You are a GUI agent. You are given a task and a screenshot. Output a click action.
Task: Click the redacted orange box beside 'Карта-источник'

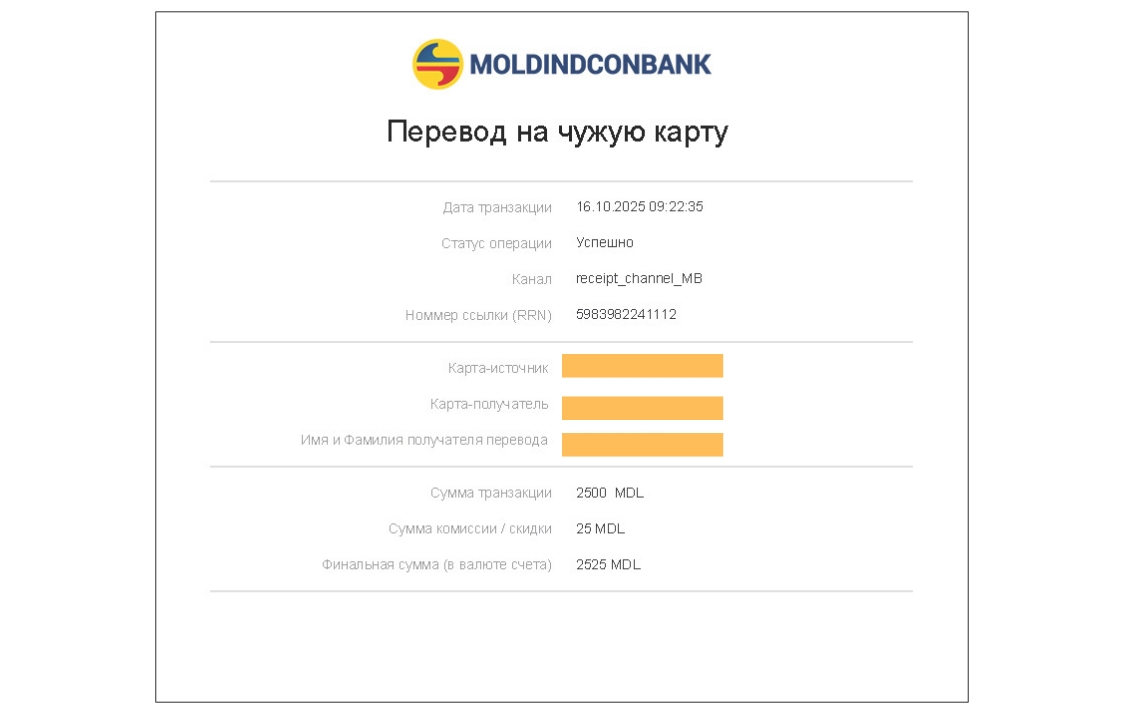(642, 366)
